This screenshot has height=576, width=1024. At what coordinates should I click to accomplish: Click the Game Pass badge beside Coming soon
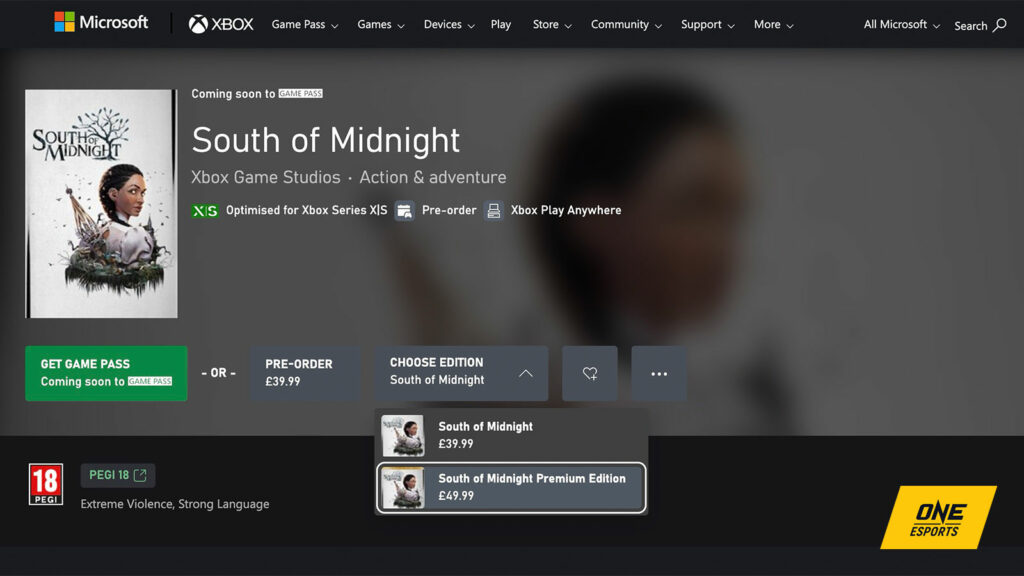300,93
